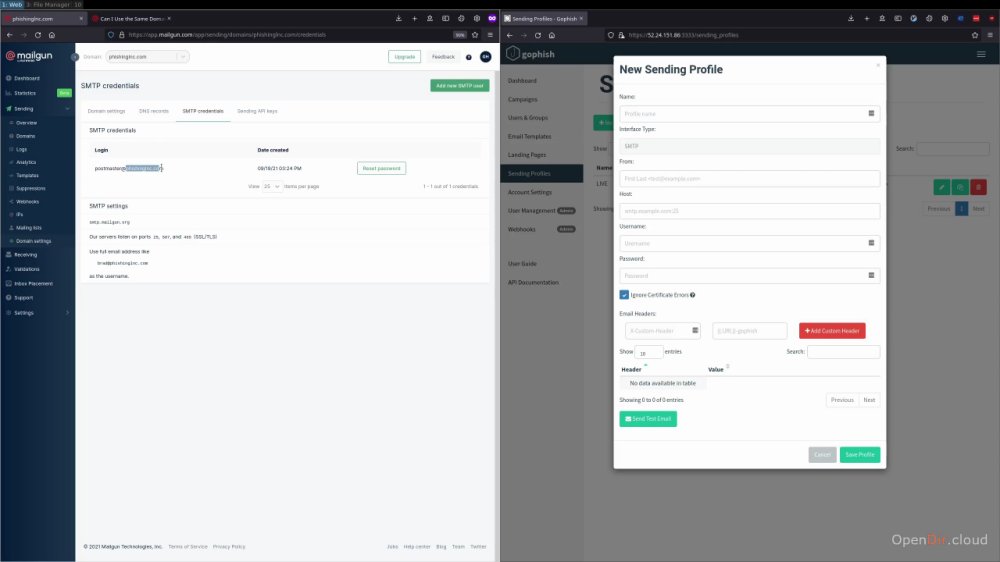Click the Mailgun logo in sidebar
The width and height of the screenshot is (1000, 562).
click(29, 56)
